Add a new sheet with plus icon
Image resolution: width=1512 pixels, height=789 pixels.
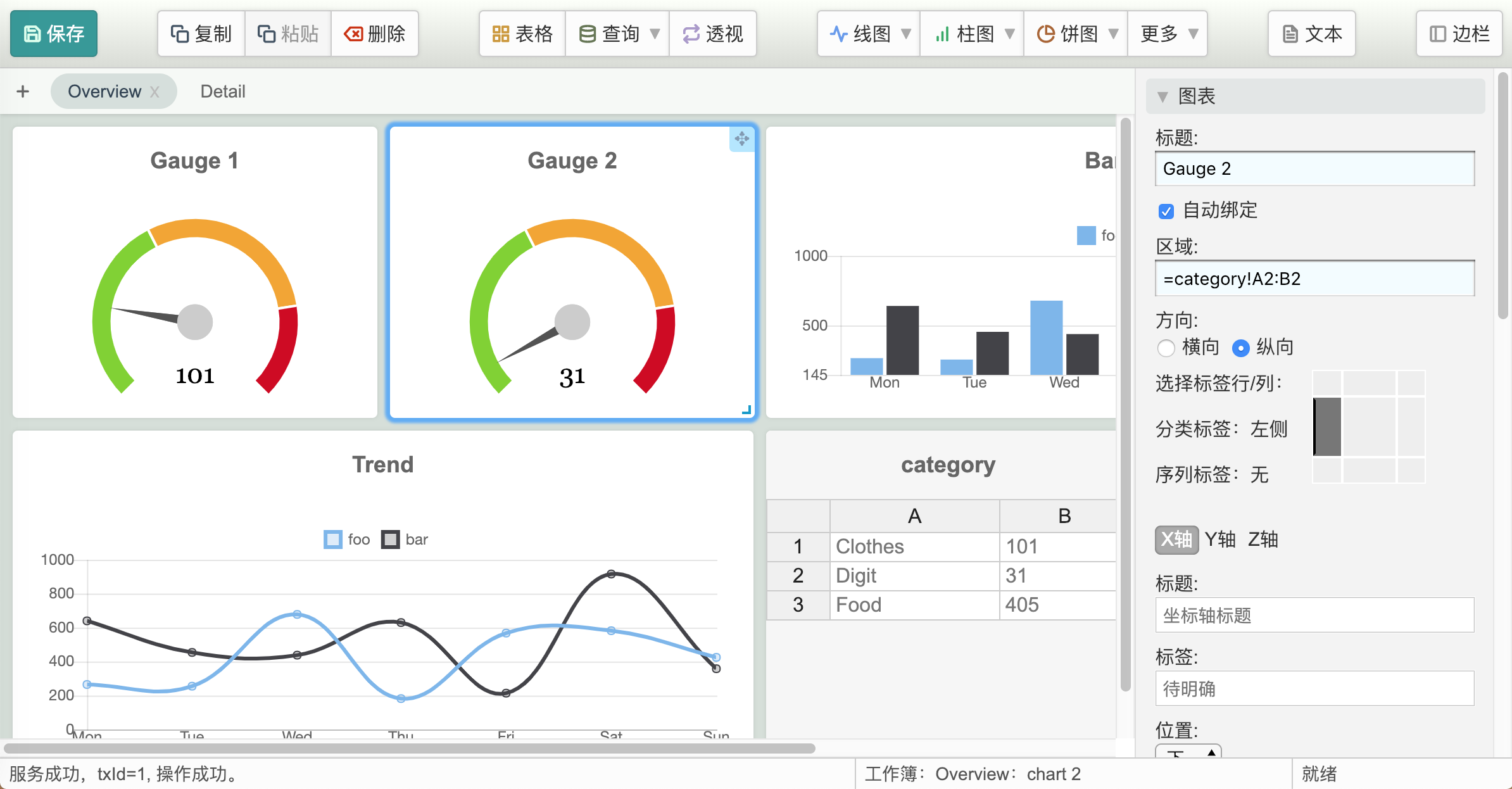point(23,91)
